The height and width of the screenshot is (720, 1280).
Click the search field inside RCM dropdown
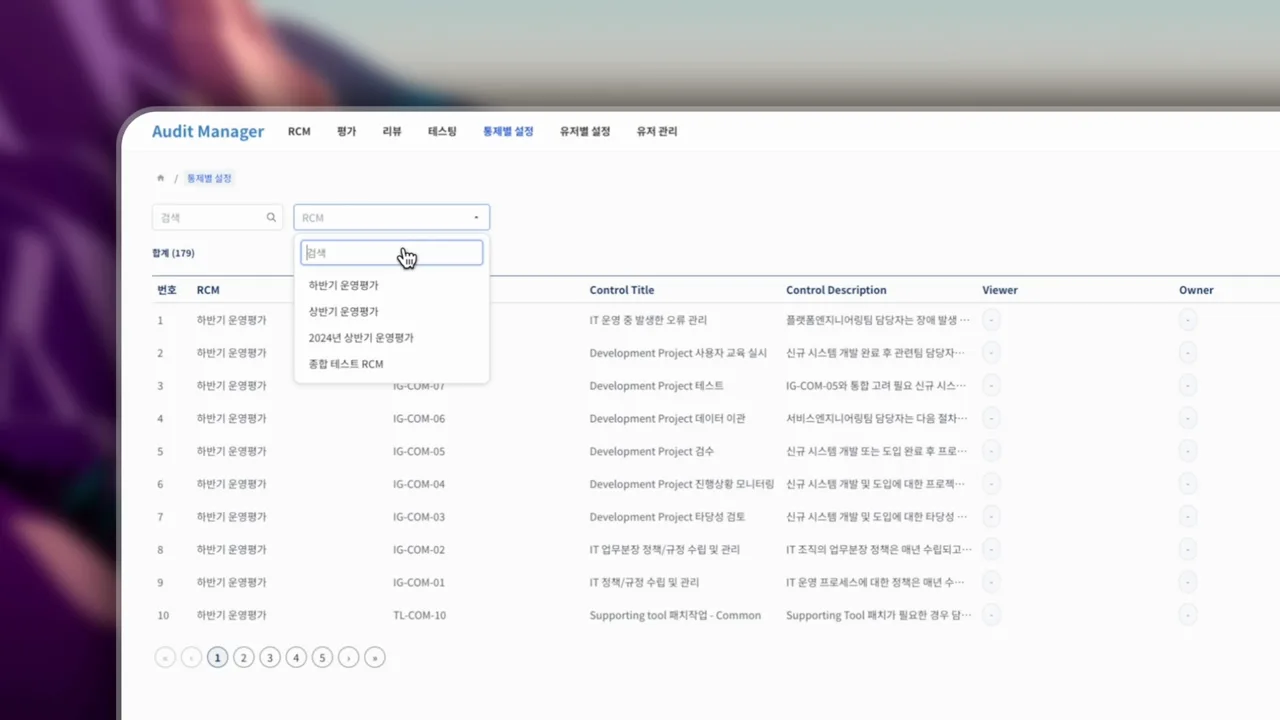pyautogui.click(x=392, y=252)
